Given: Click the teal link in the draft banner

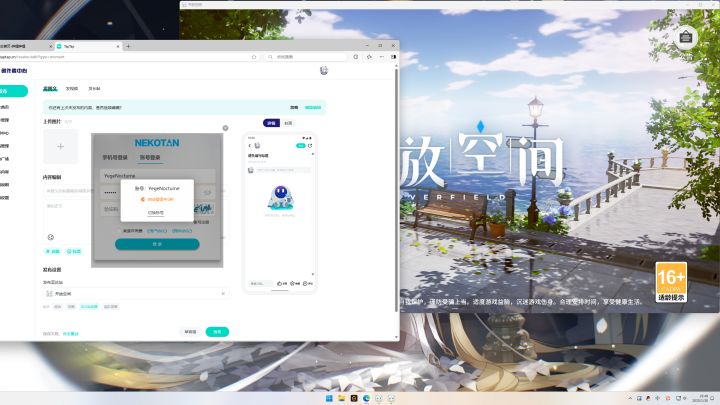Looking at the screenshot, I should pos(313,107).
